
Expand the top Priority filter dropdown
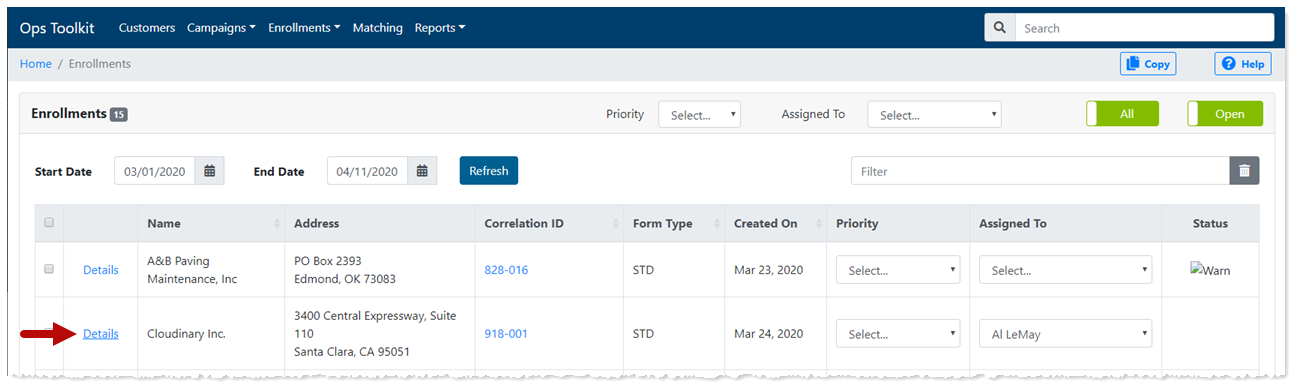(699, 115)
